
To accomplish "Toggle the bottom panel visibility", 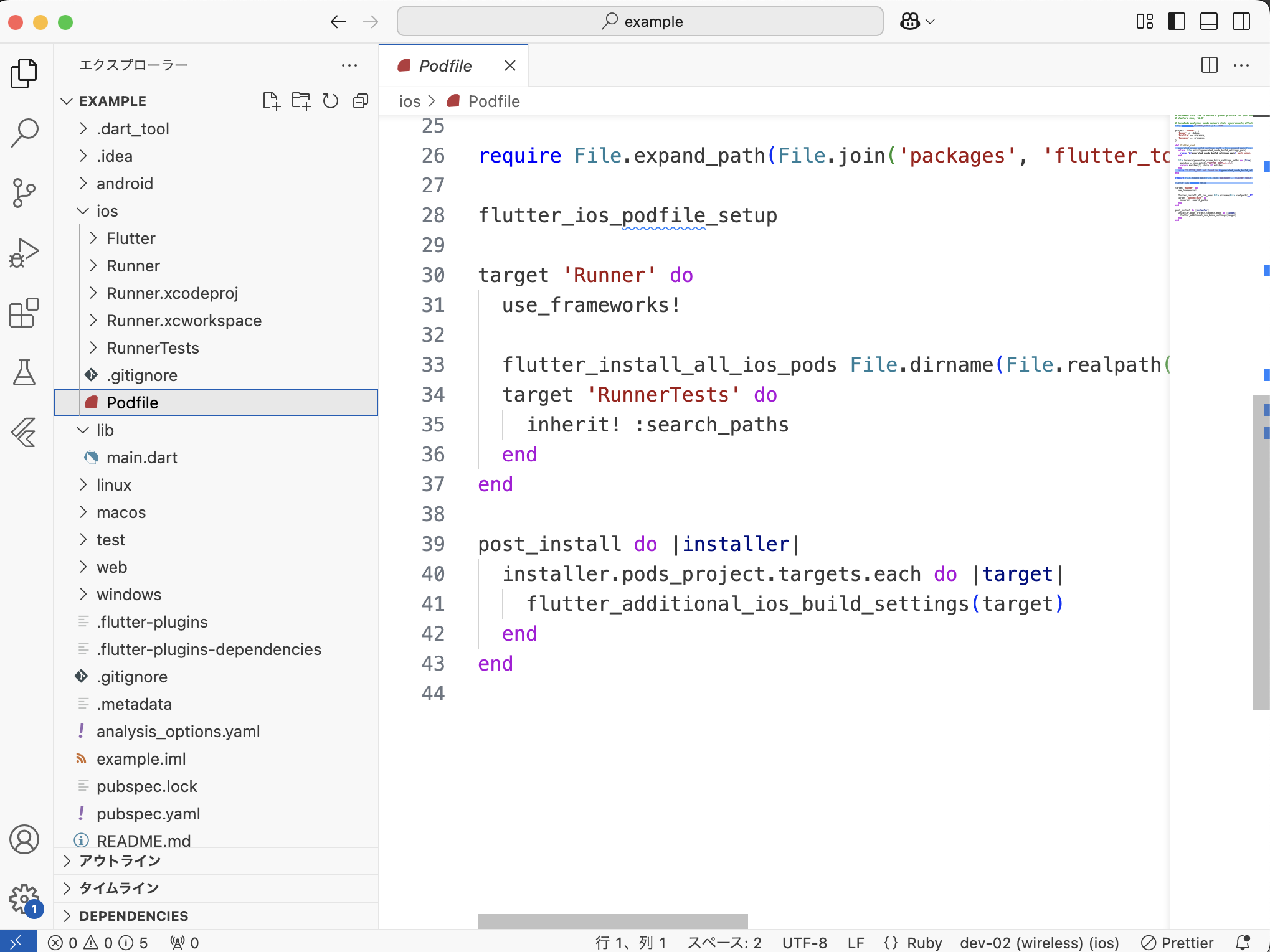I will pos(1208,22).
